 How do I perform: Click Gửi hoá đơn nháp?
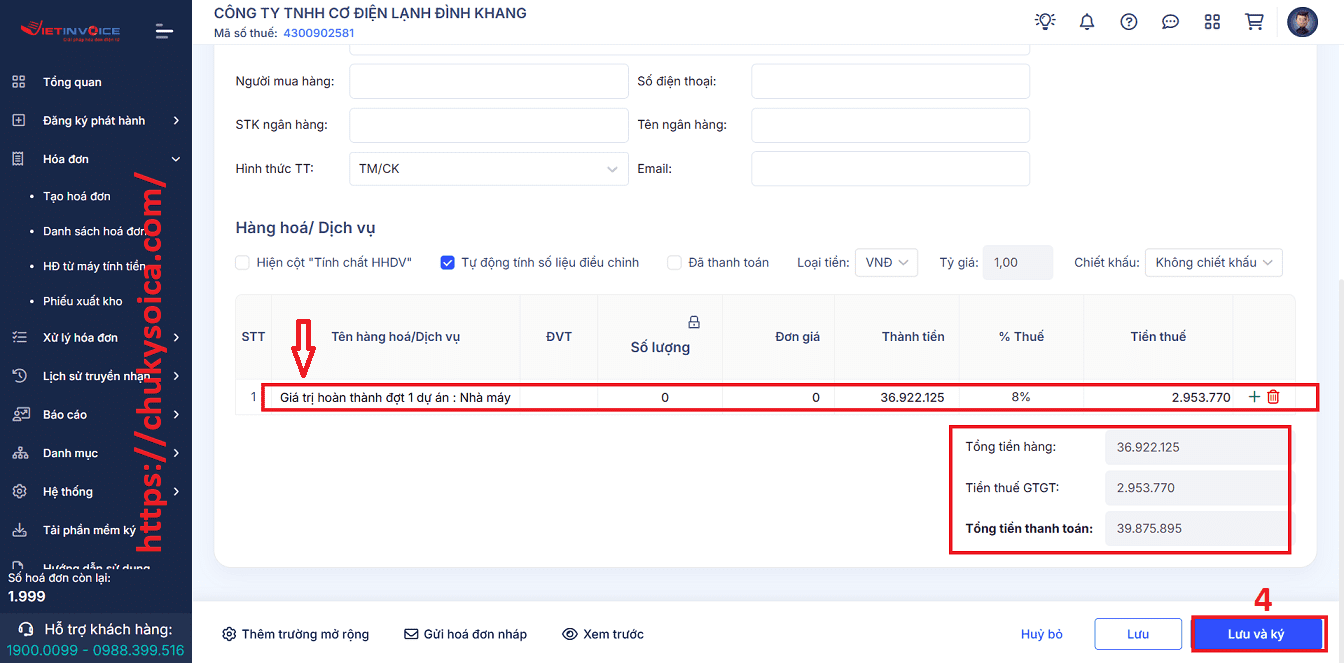465,634
